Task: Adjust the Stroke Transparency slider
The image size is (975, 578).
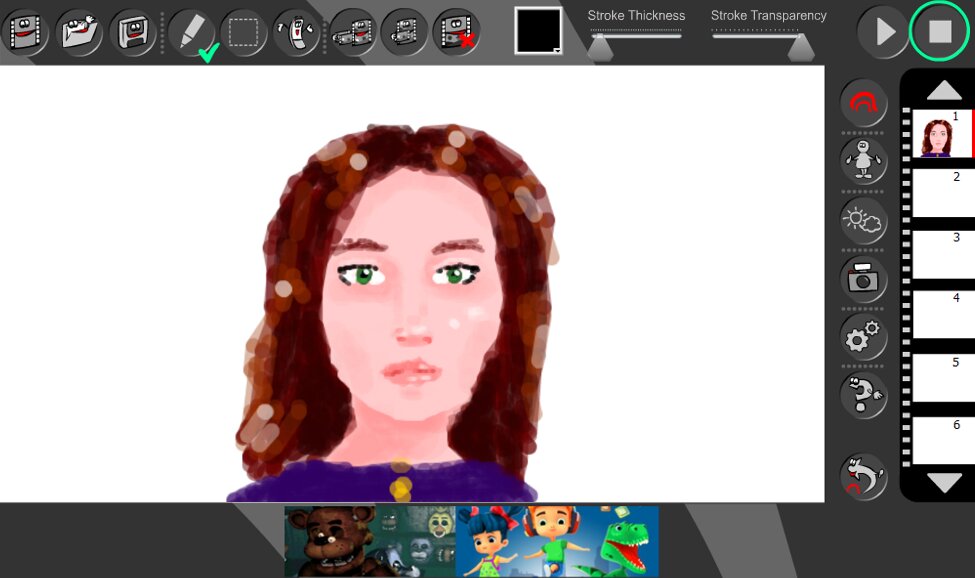Action: (x=799, y=46)
